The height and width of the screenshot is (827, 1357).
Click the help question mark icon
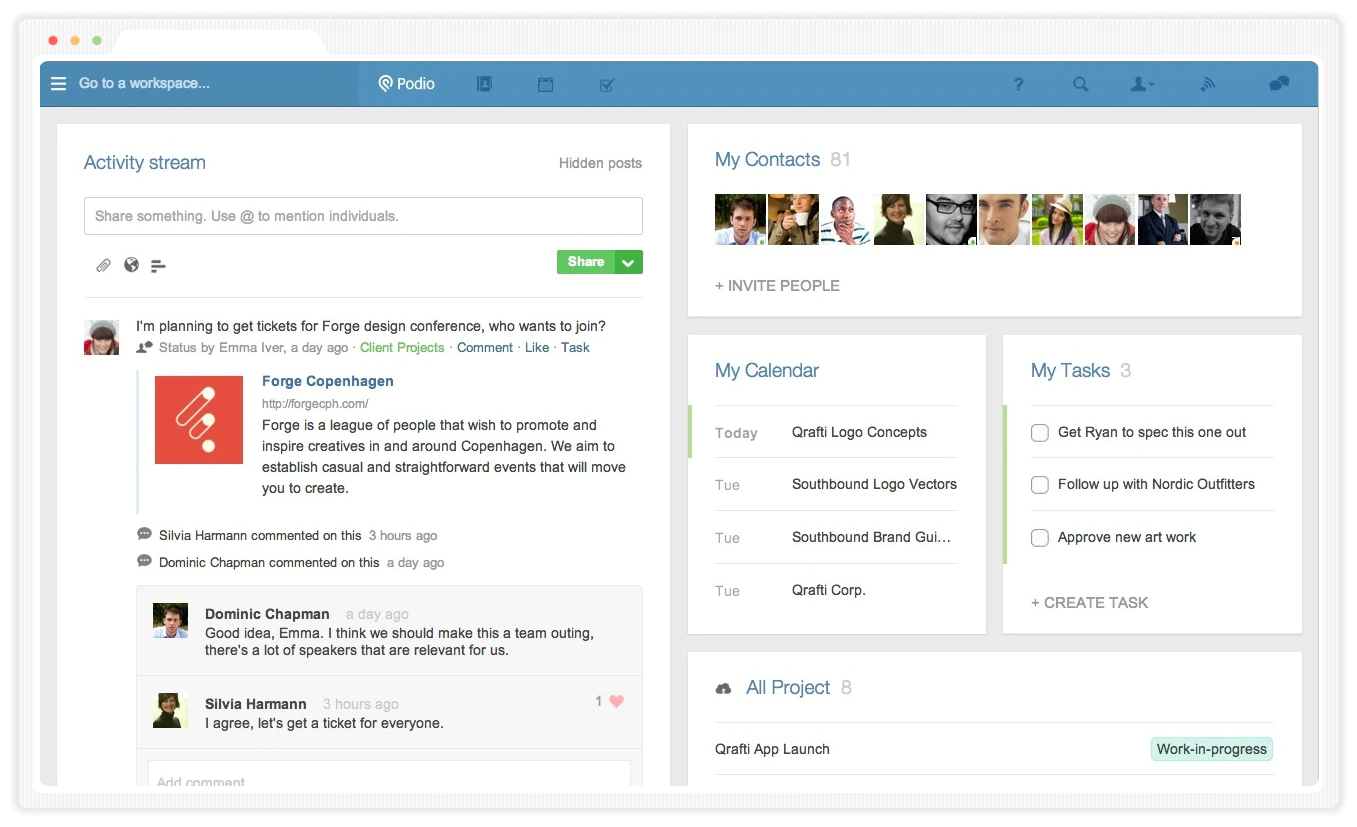pos(1018,85)
